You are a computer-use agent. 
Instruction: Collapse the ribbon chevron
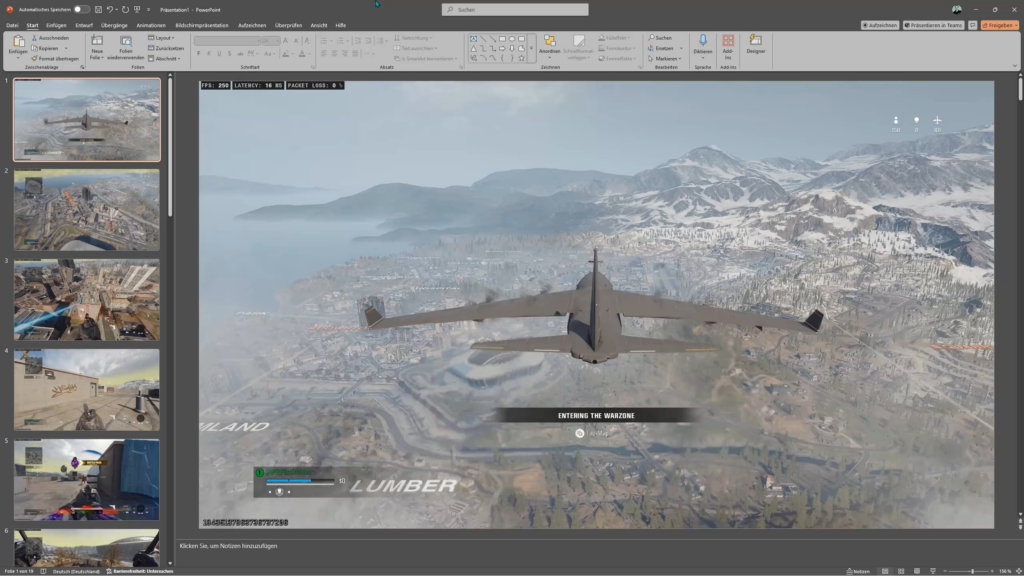tap(1014, 65)
